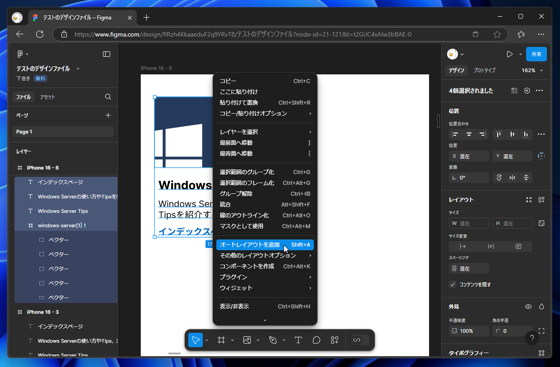
Task: Open Pen tool options dropdown arrow
Action: tap(284, 340)
